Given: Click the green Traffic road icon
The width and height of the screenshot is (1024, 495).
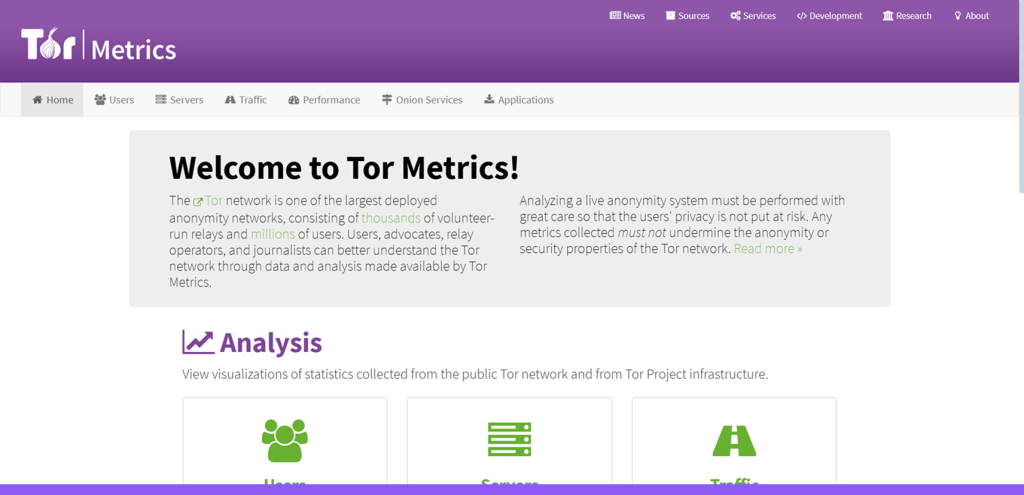Looking at the screenshot, I should point(734,440).
